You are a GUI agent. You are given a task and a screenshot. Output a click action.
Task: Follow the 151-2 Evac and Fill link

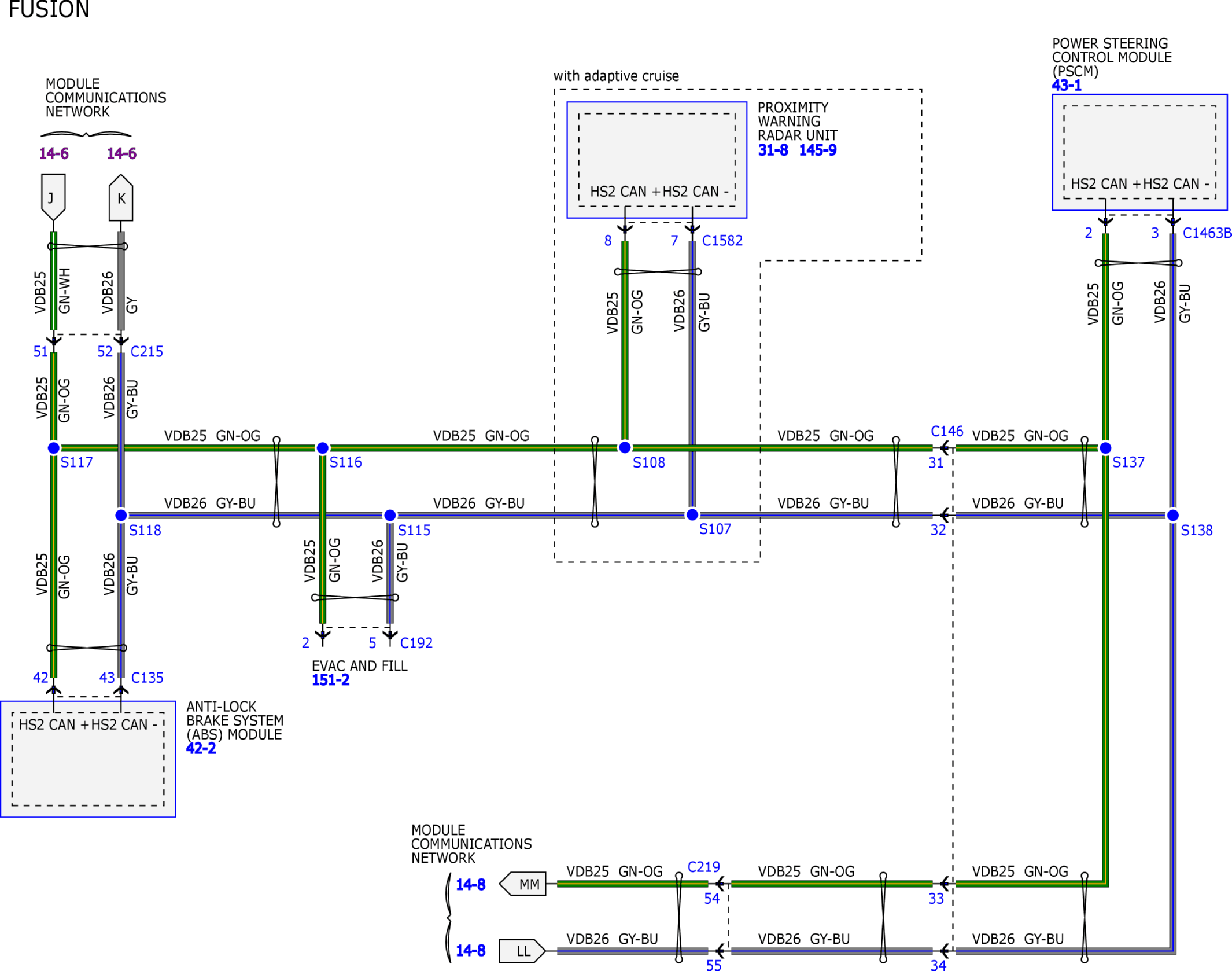[330, 680]
